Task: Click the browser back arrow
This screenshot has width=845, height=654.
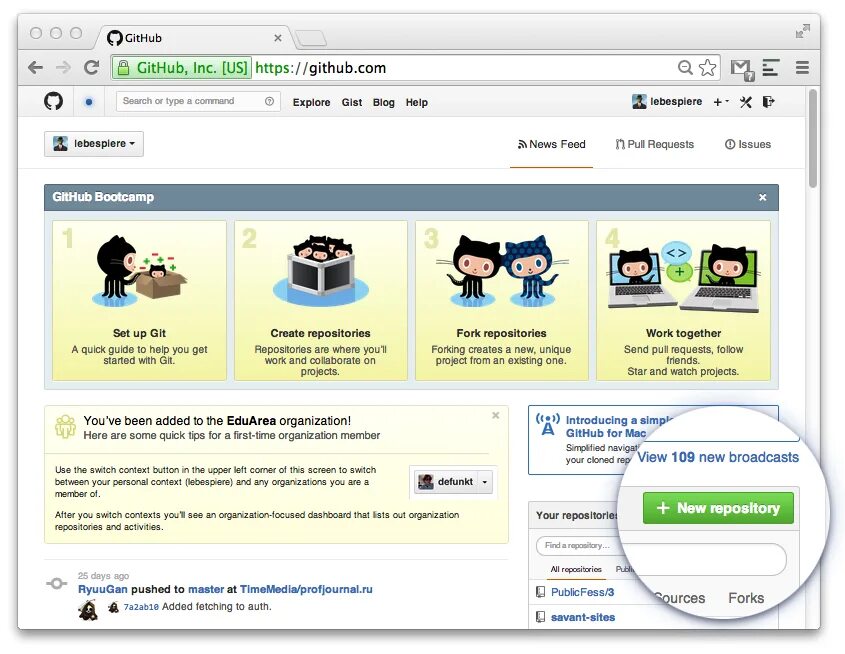Action: [x=36, y=68]
